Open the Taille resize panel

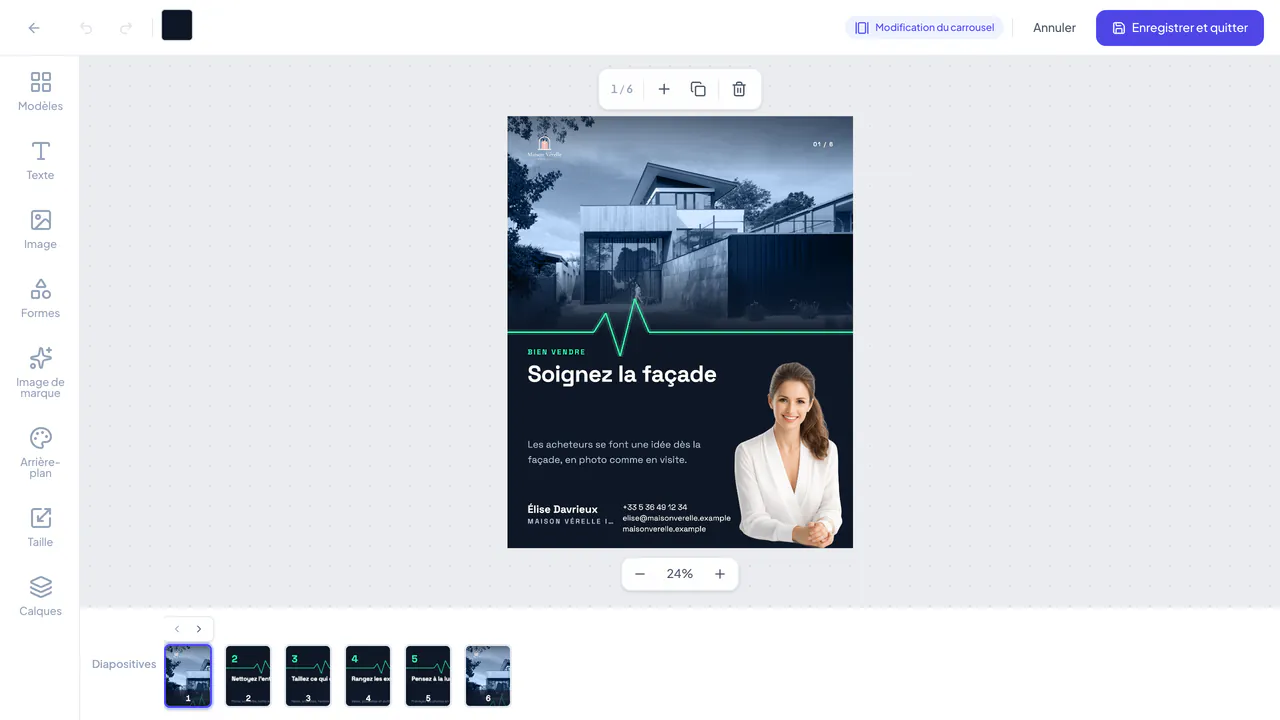click(40, 527)
